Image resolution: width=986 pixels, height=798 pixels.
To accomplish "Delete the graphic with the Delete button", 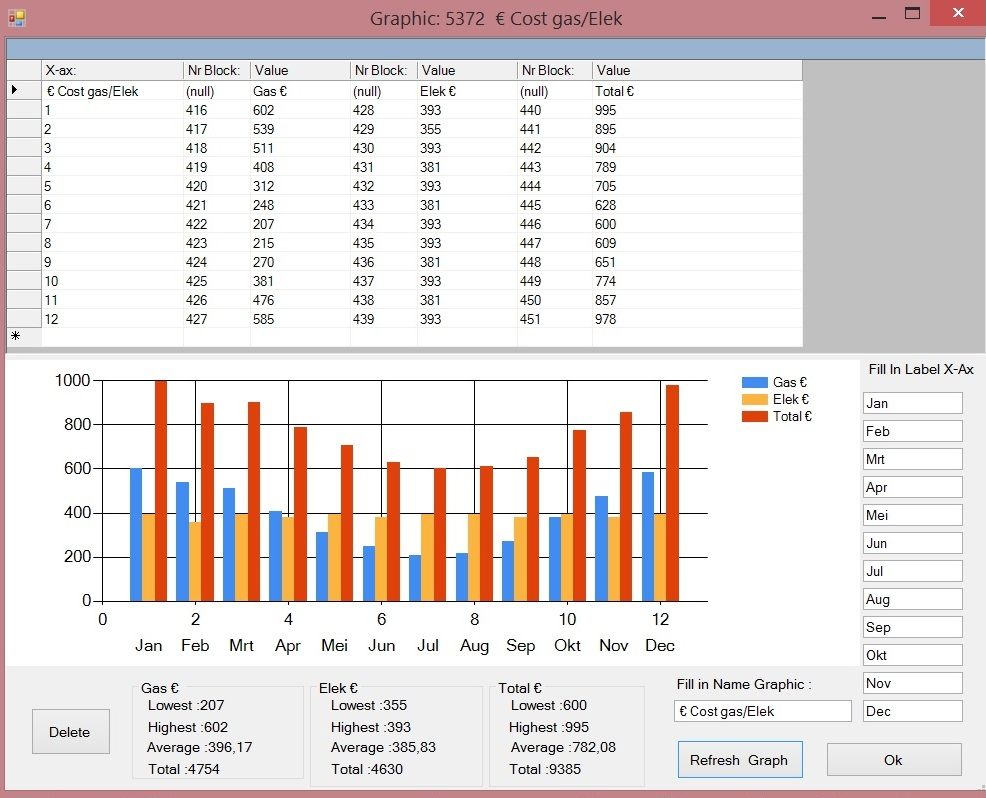I will [x=70, y=732].
